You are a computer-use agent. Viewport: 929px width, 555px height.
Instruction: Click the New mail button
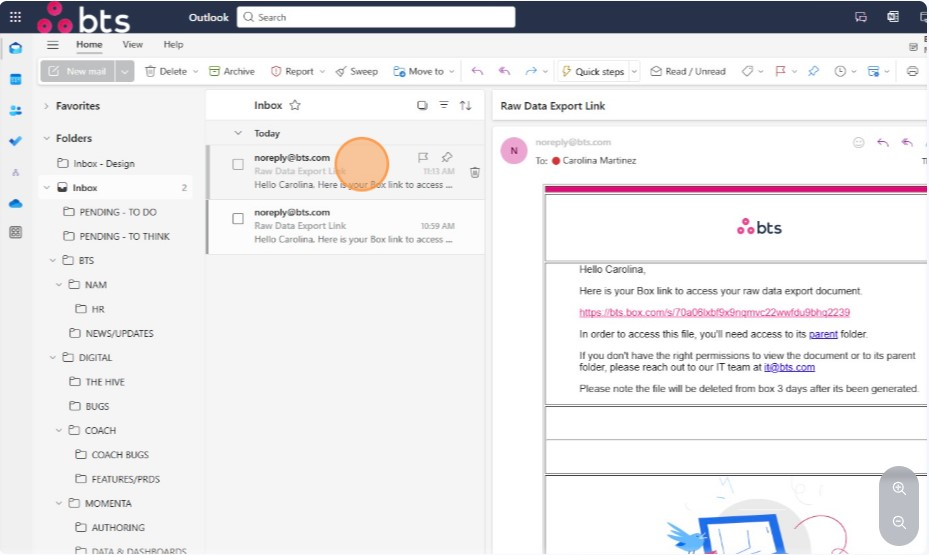78,71
